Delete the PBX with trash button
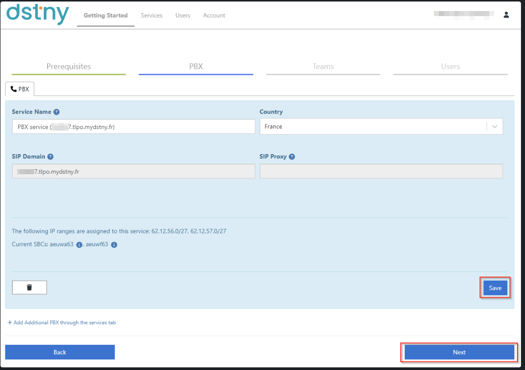This screenshot has height=370, width=525. pos(29,287)
